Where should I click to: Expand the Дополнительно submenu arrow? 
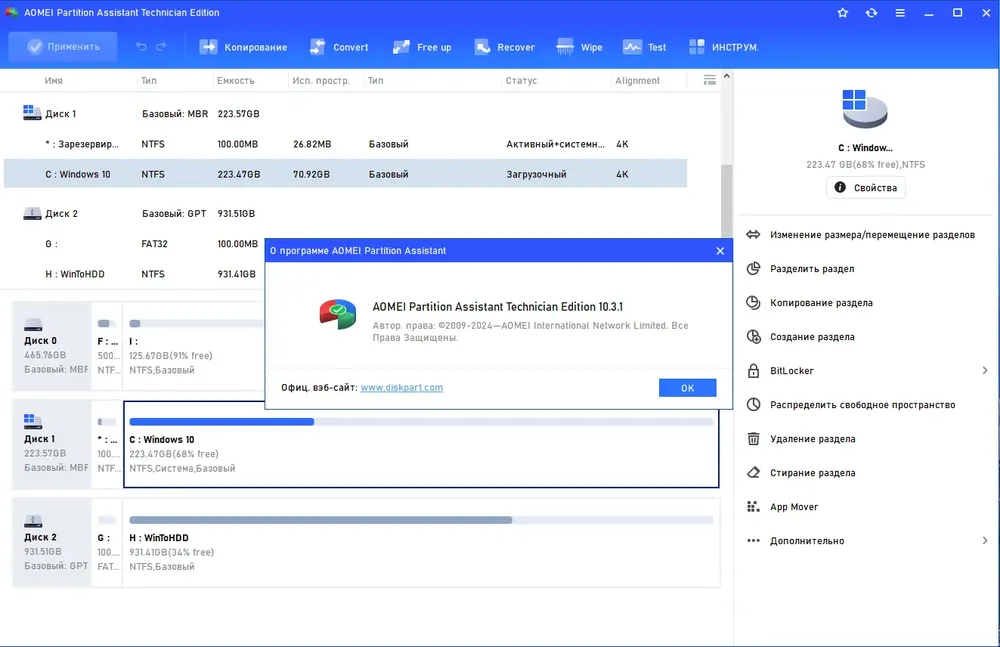click(x=985, y=540)
